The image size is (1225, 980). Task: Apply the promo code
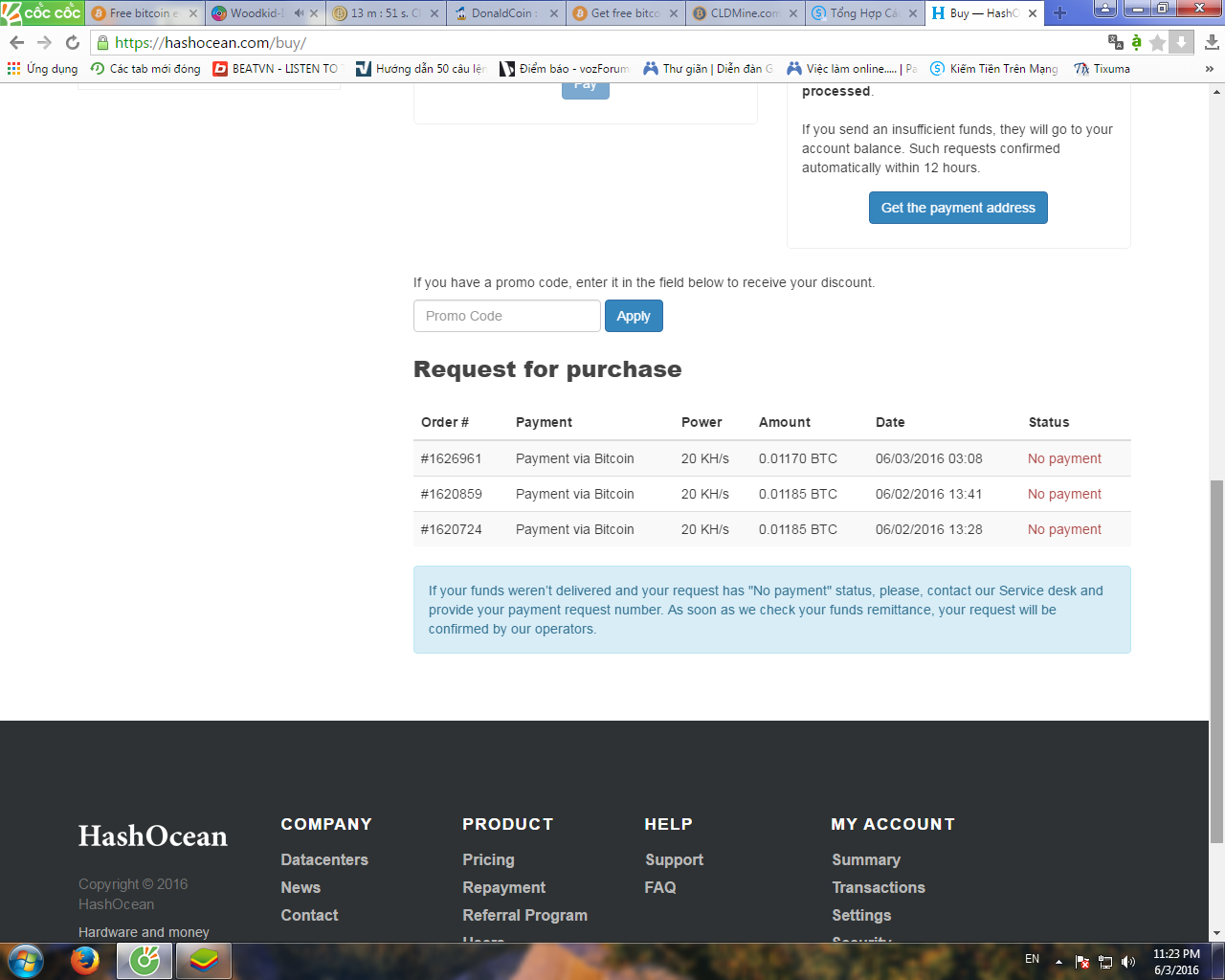(634, 316)
